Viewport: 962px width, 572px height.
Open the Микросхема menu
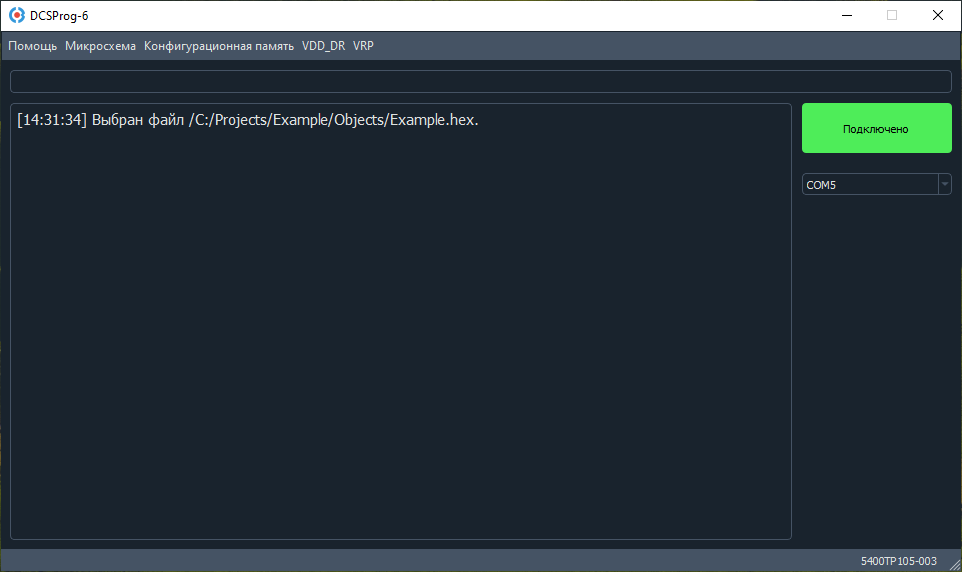pos(101,46)
